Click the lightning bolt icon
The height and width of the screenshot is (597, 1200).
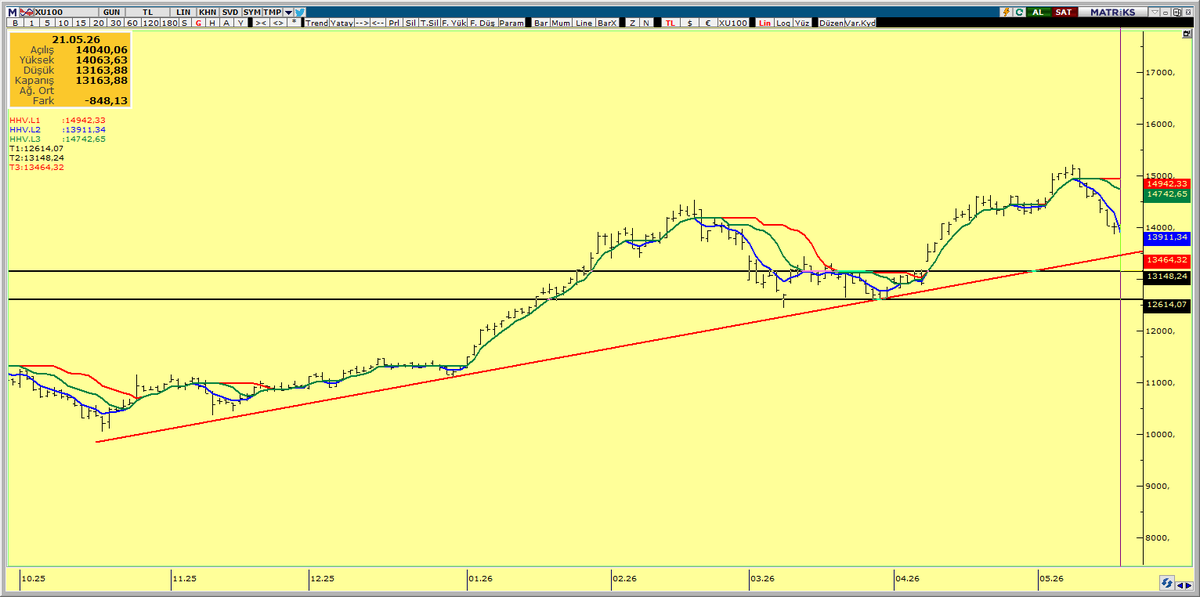pos(1007,12)
